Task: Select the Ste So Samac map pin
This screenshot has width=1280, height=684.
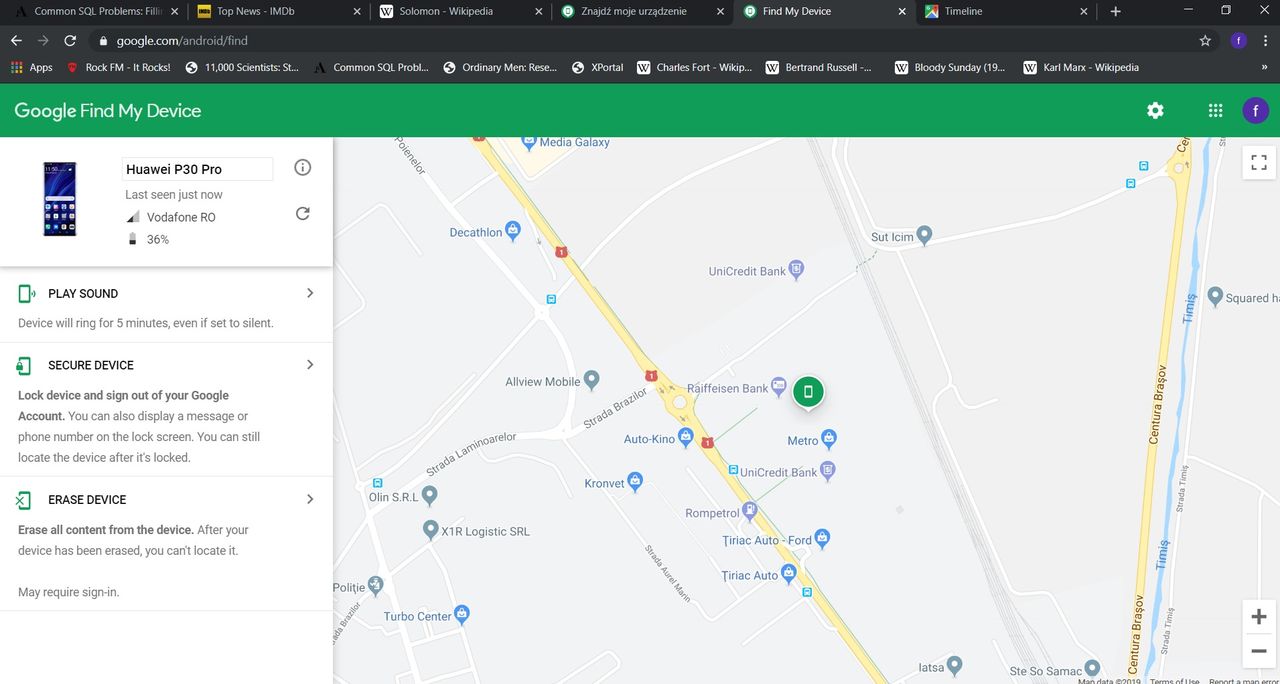Action: coord(1093,668)
